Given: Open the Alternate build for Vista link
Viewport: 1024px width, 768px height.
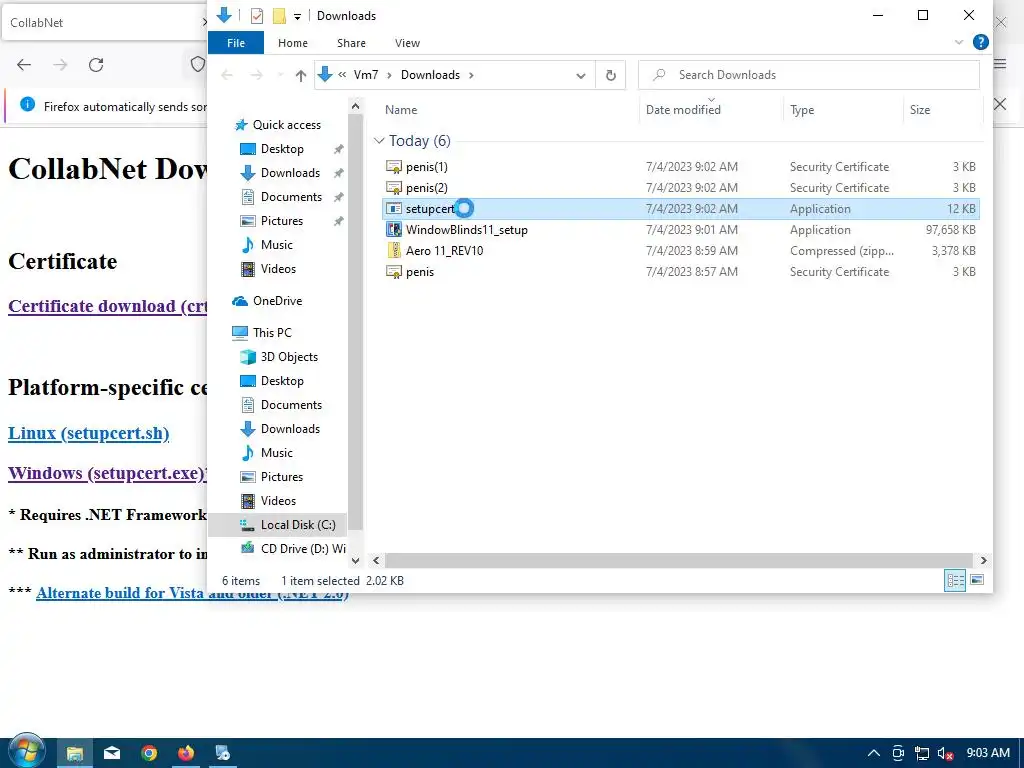Looking at the screenshot, I should point(193,593).
